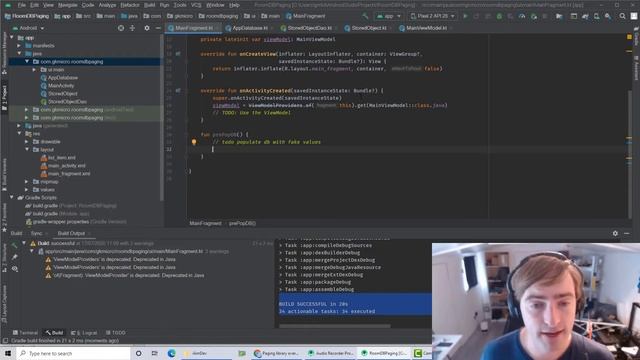Run the app with the green play icon
The image size is (640, 360).
pos(465,16)
